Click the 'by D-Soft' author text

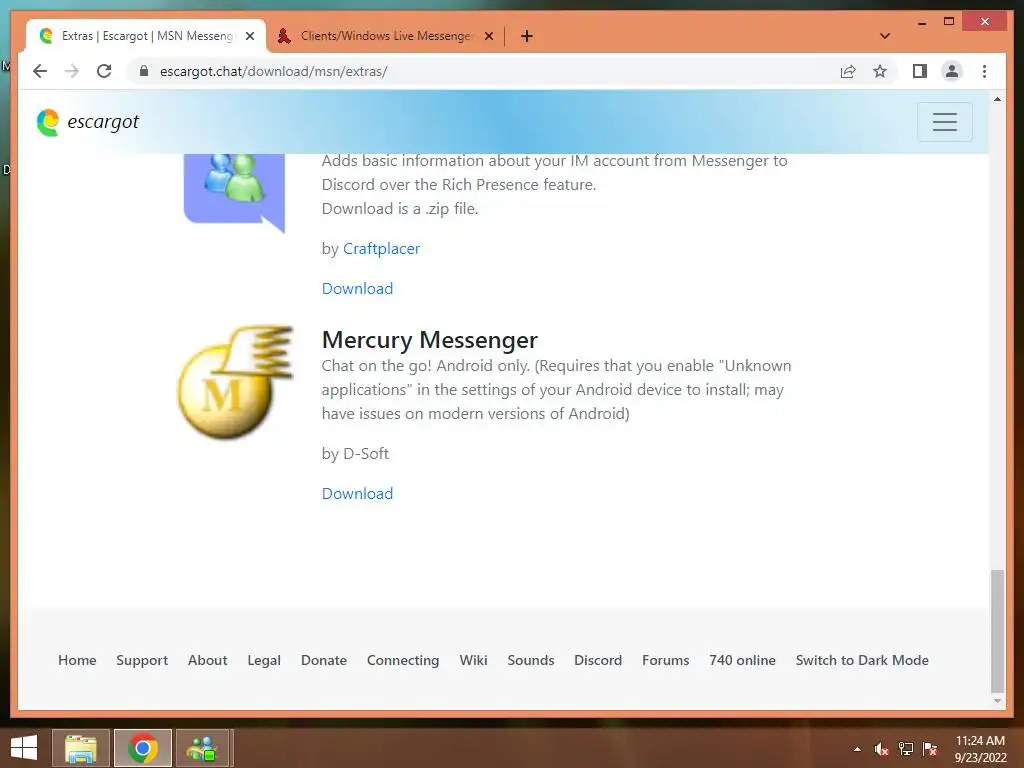[x=355, y=454]
